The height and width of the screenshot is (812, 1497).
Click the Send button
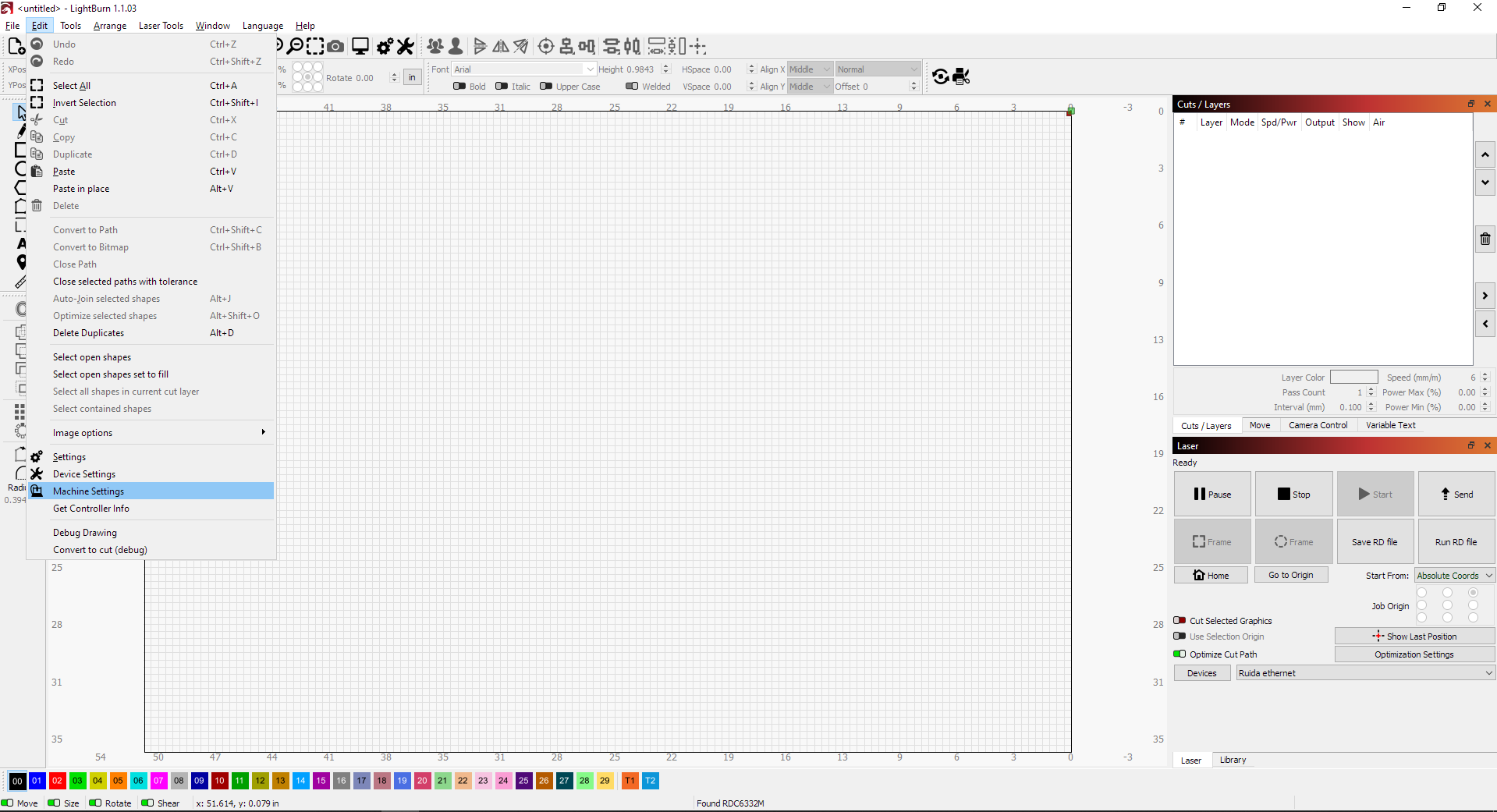tap(1456, 495)
